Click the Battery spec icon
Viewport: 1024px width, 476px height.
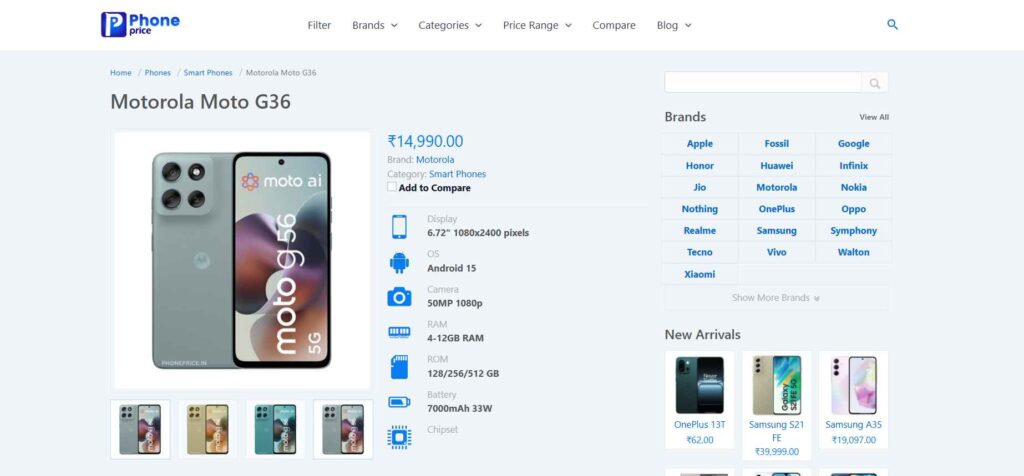(399, 402)
